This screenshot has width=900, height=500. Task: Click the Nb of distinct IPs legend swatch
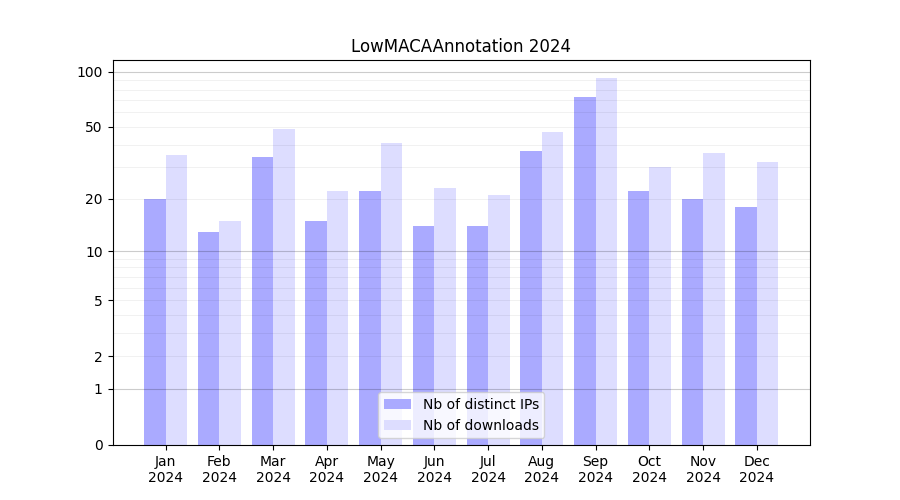click(397, 404)
